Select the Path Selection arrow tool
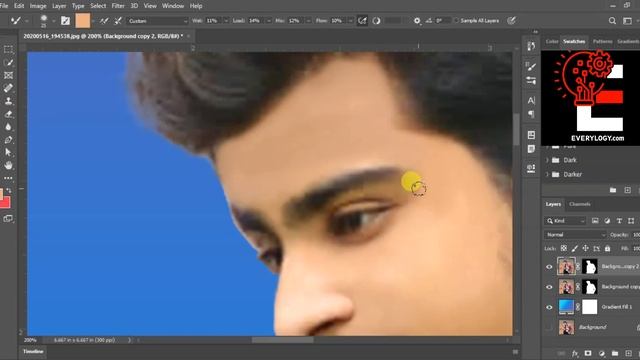640x360 pixels. 8,153
